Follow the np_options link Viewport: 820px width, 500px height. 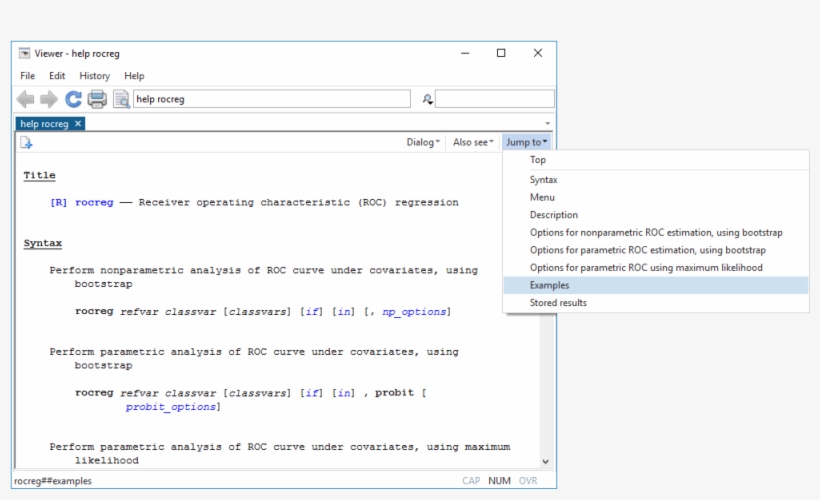(414, 312)
